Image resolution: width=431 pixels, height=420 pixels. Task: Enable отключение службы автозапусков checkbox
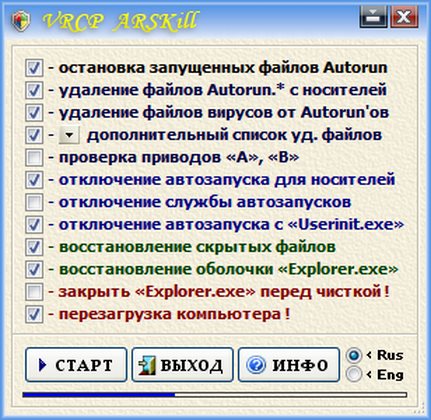34,202
